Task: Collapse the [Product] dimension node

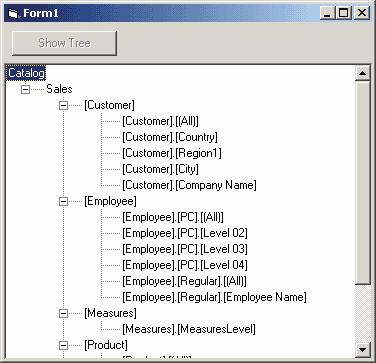Action: (63, 345)
